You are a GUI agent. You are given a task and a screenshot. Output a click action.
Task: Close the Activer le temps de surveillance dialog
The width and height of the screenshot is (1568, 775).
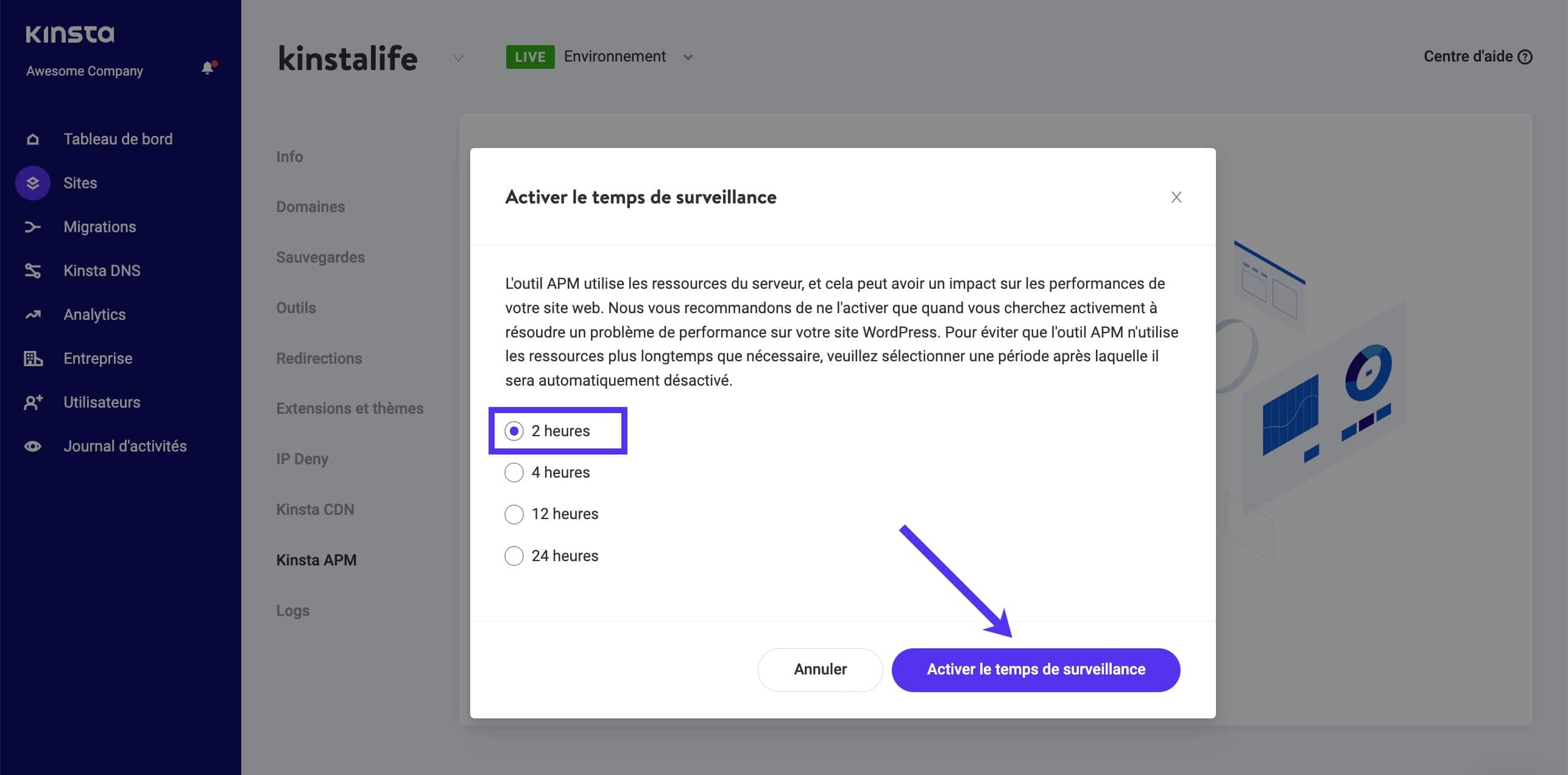click(1176, 197)
